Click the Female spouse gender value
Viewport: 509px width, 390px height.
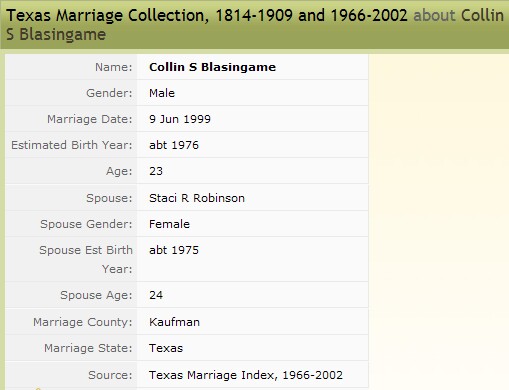pos(169,224)
